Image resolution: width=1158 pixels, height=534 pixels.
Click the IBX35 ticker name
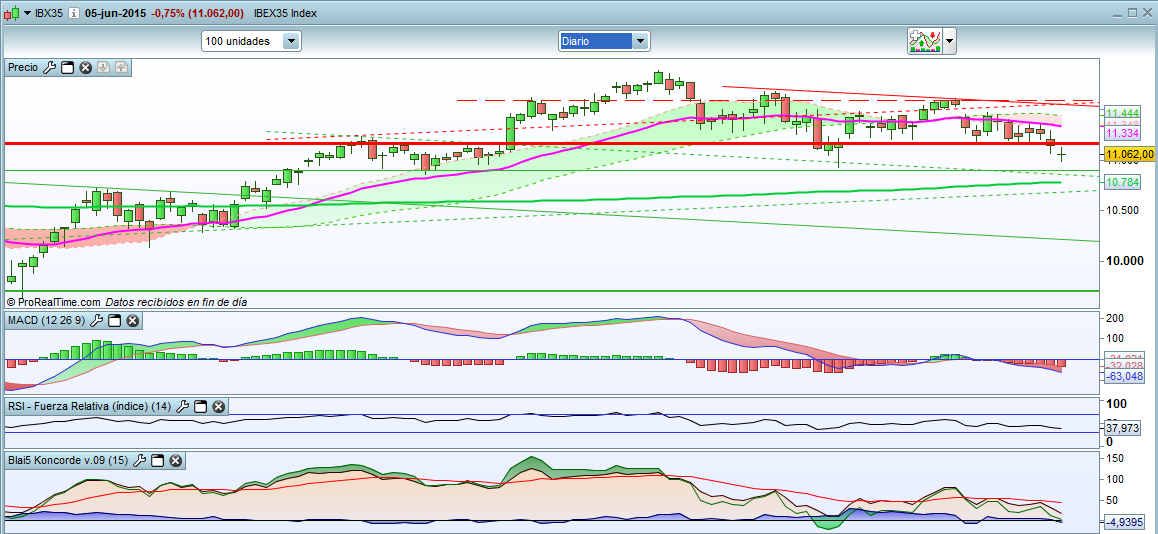49,13
